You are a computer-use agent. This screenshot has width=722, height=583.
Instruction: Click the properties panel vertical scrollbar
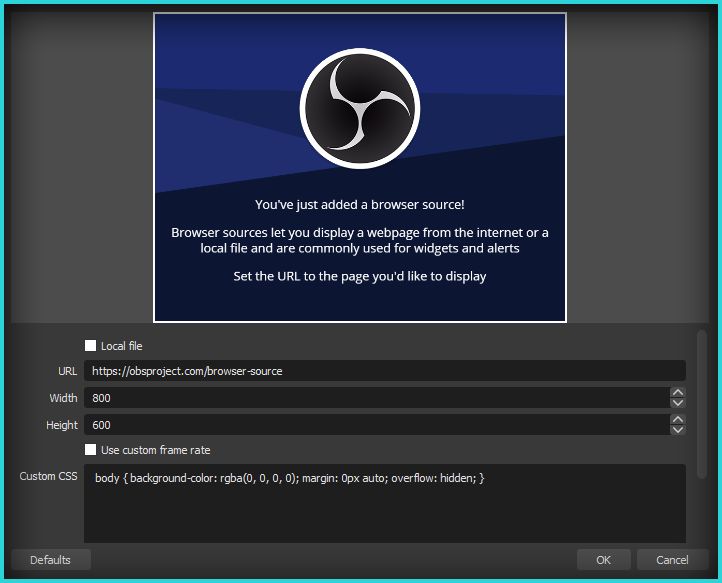coord(701,404)
